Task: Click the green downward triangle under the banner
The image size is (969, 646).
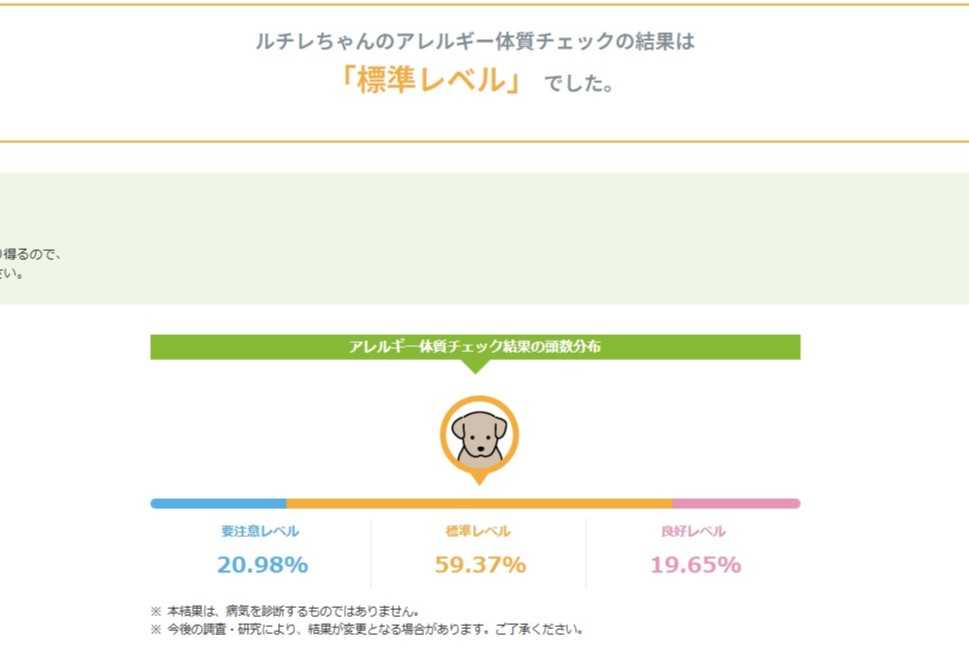Action: click(x=476, y=366)
